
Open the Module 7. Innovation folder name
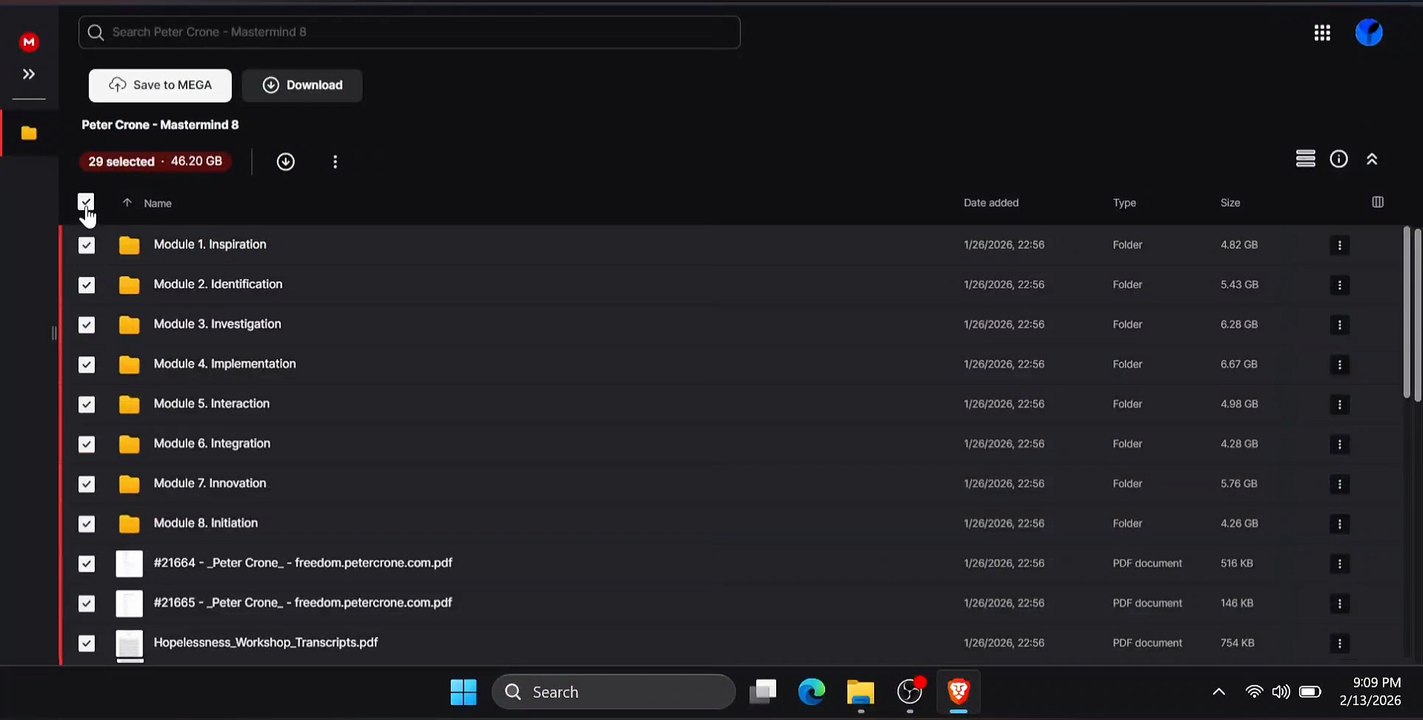coord(210,483)
